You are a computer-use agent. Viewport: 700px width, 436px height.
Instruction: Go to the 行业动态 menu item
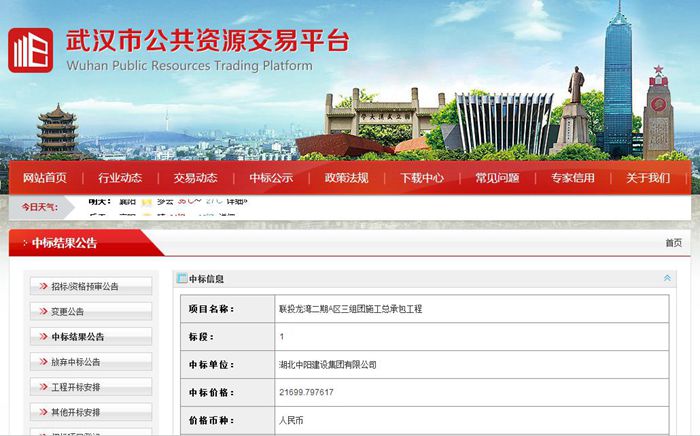118,178
